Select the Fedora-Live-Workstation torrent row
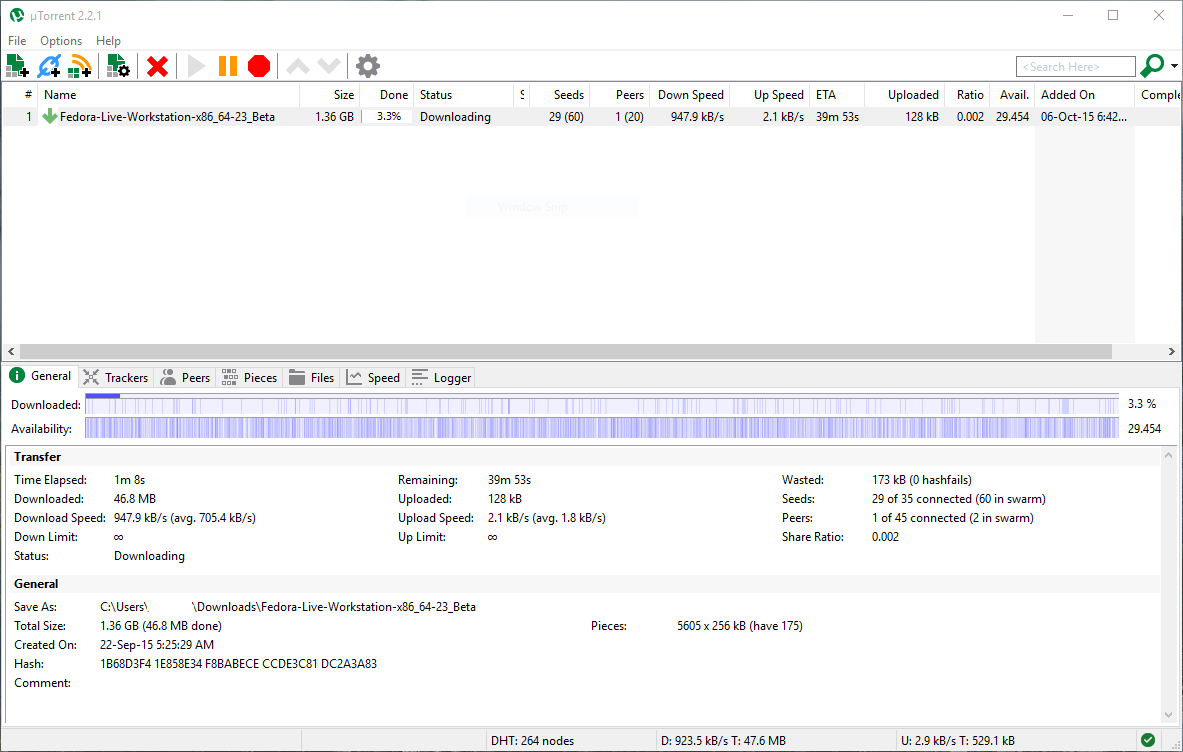Image resolution: width=1183 pixels, height=752 pixels. pos(167,117)
